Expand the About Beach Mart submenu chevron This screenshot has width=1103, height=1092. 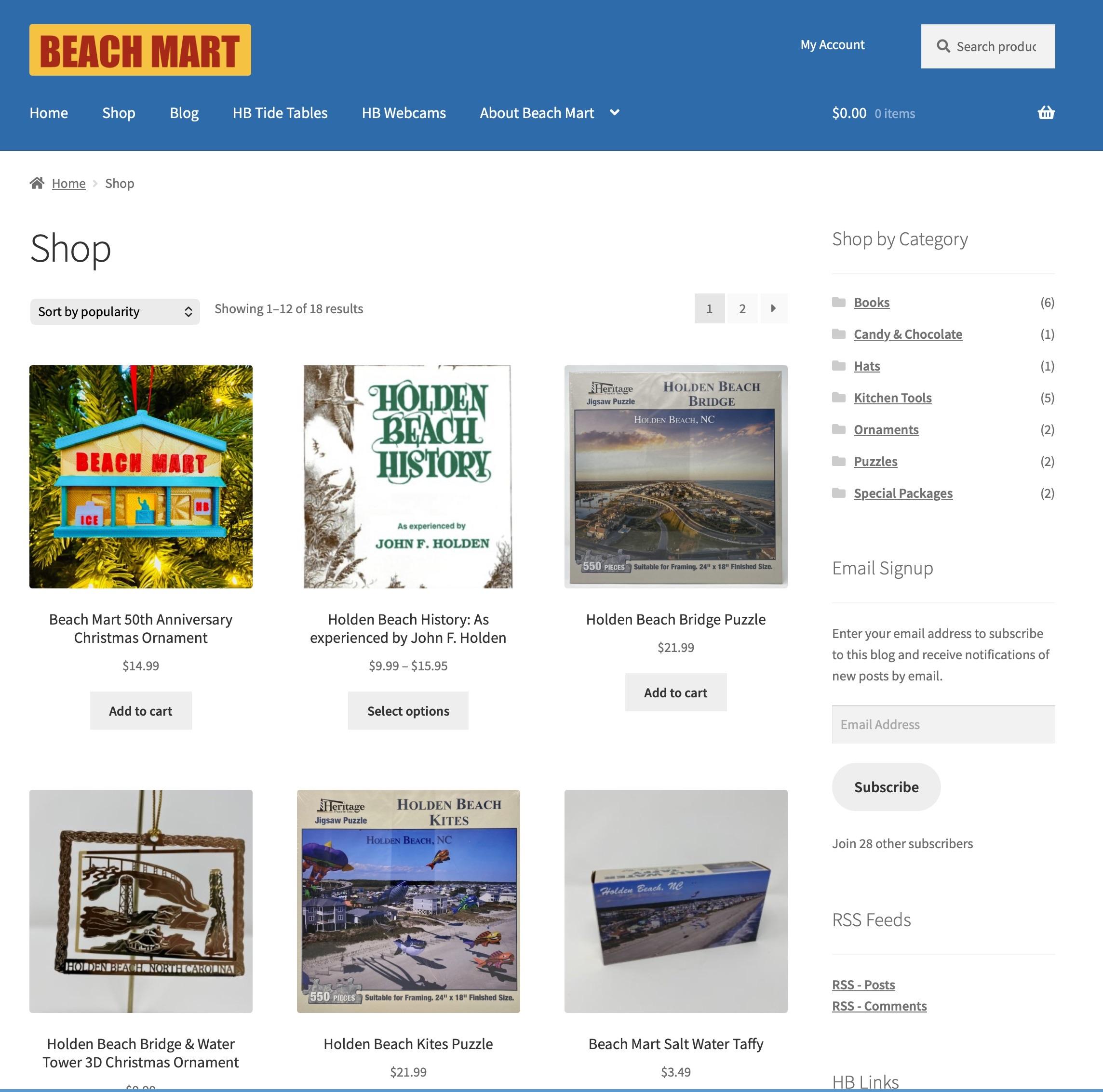(614, 112)
